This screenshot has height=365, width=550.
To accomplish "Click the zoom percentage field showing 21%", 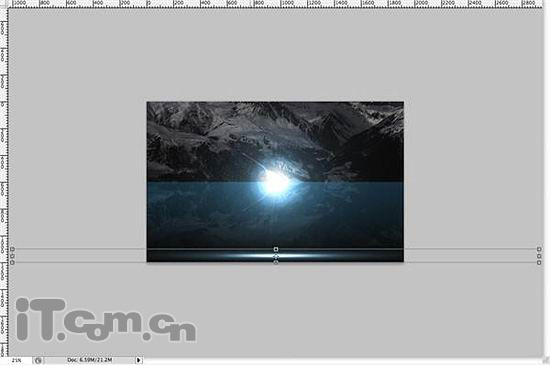I will click(x=16, y=360).
